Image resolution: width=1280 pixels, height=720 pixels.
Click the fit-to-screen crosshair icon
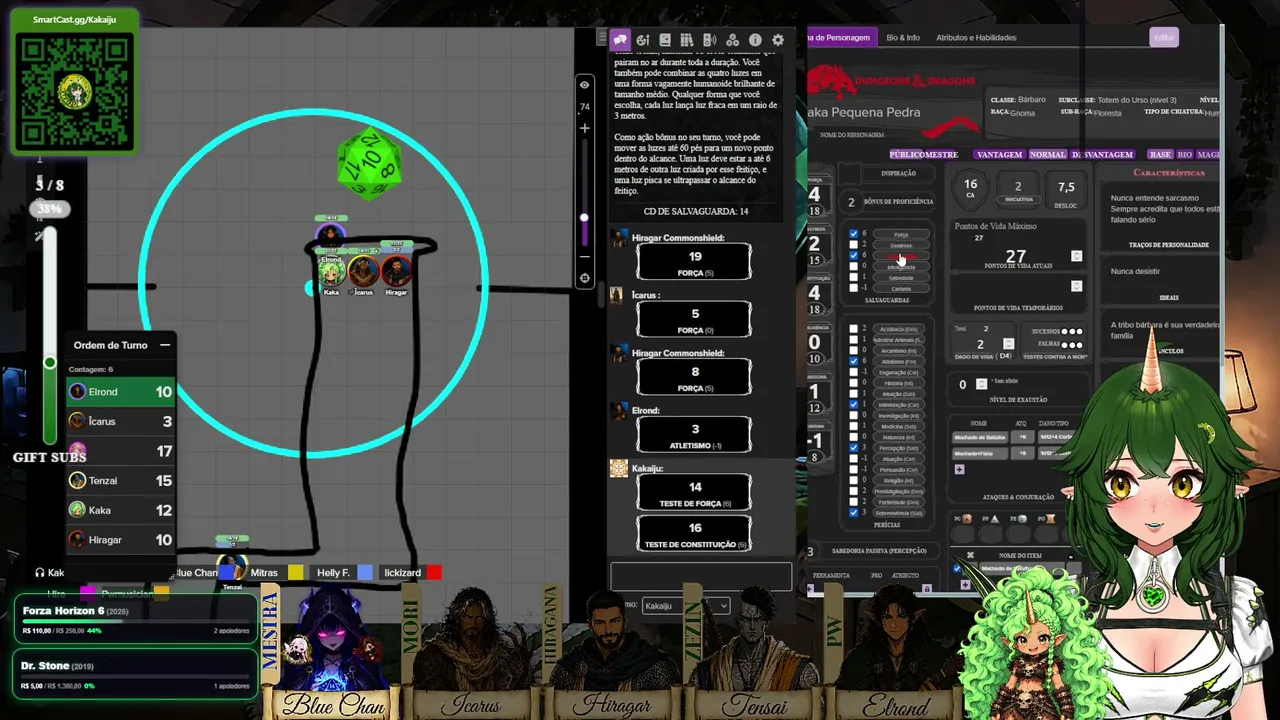585,279
